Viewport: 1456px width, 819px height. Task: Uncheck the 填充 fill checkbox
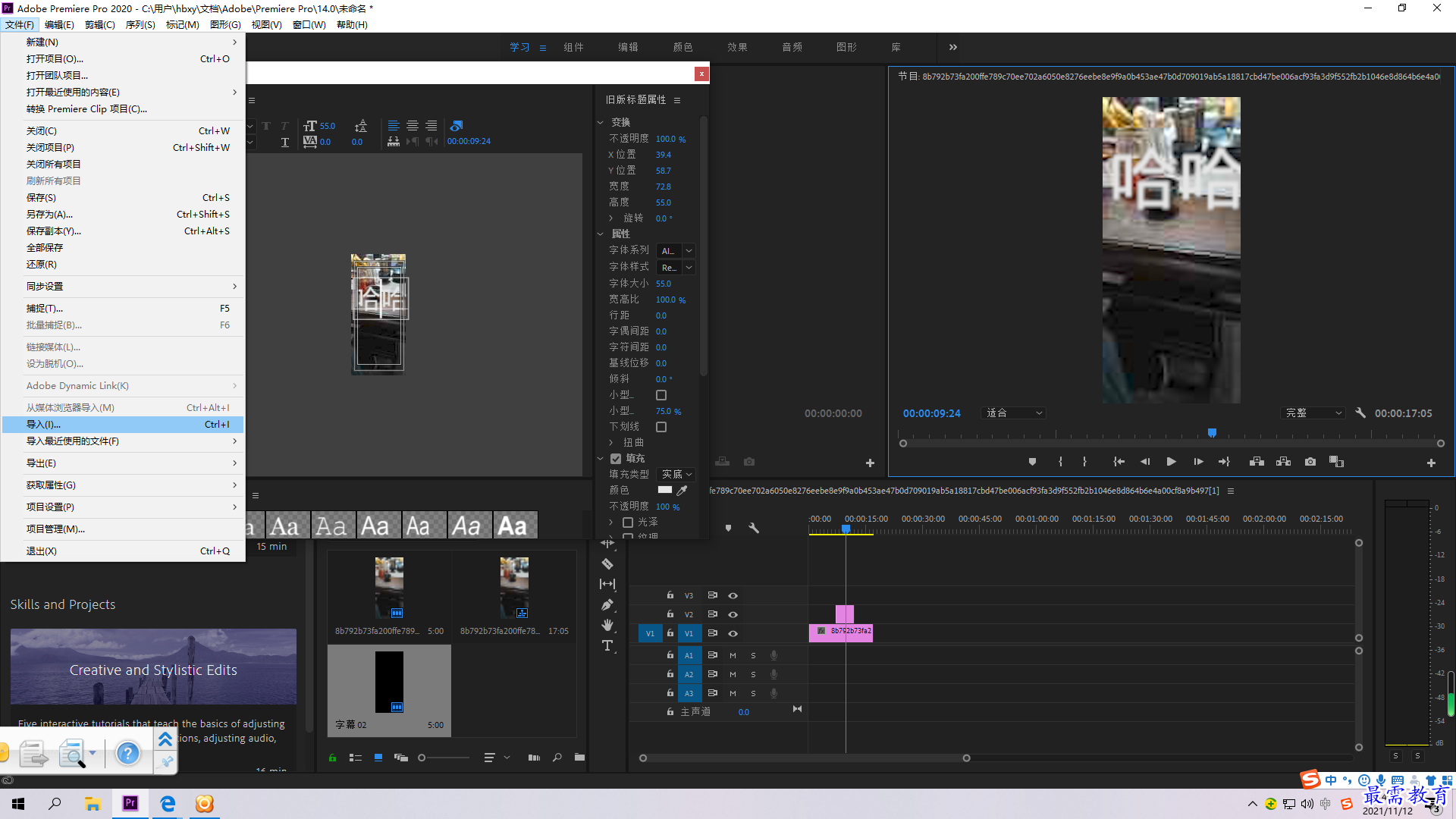pyautogui.click(x=616, y=459)
